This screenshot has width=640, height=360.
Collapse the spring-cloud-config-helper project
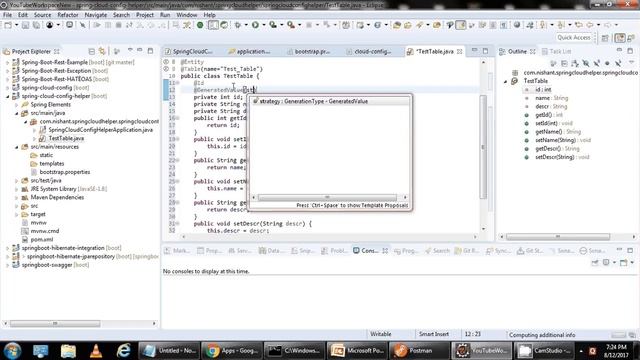(x=7, y=96)
